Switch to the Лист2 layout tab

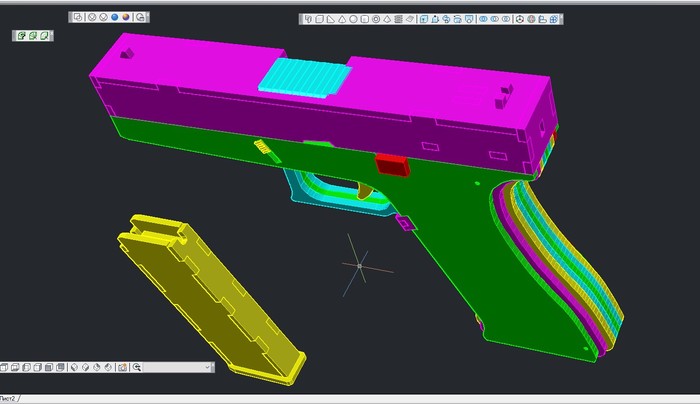coord(11,398)
